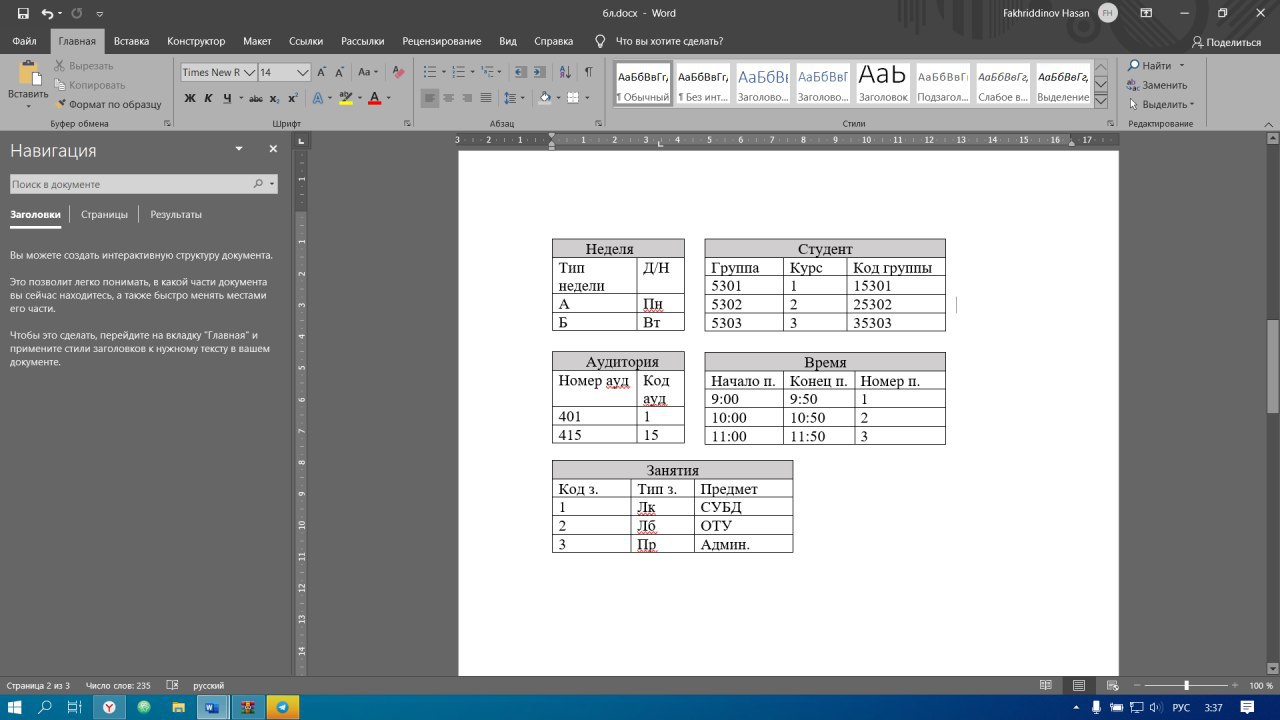
Task: Open the proofing spell-check status icon
Action: tap(172, 685)
